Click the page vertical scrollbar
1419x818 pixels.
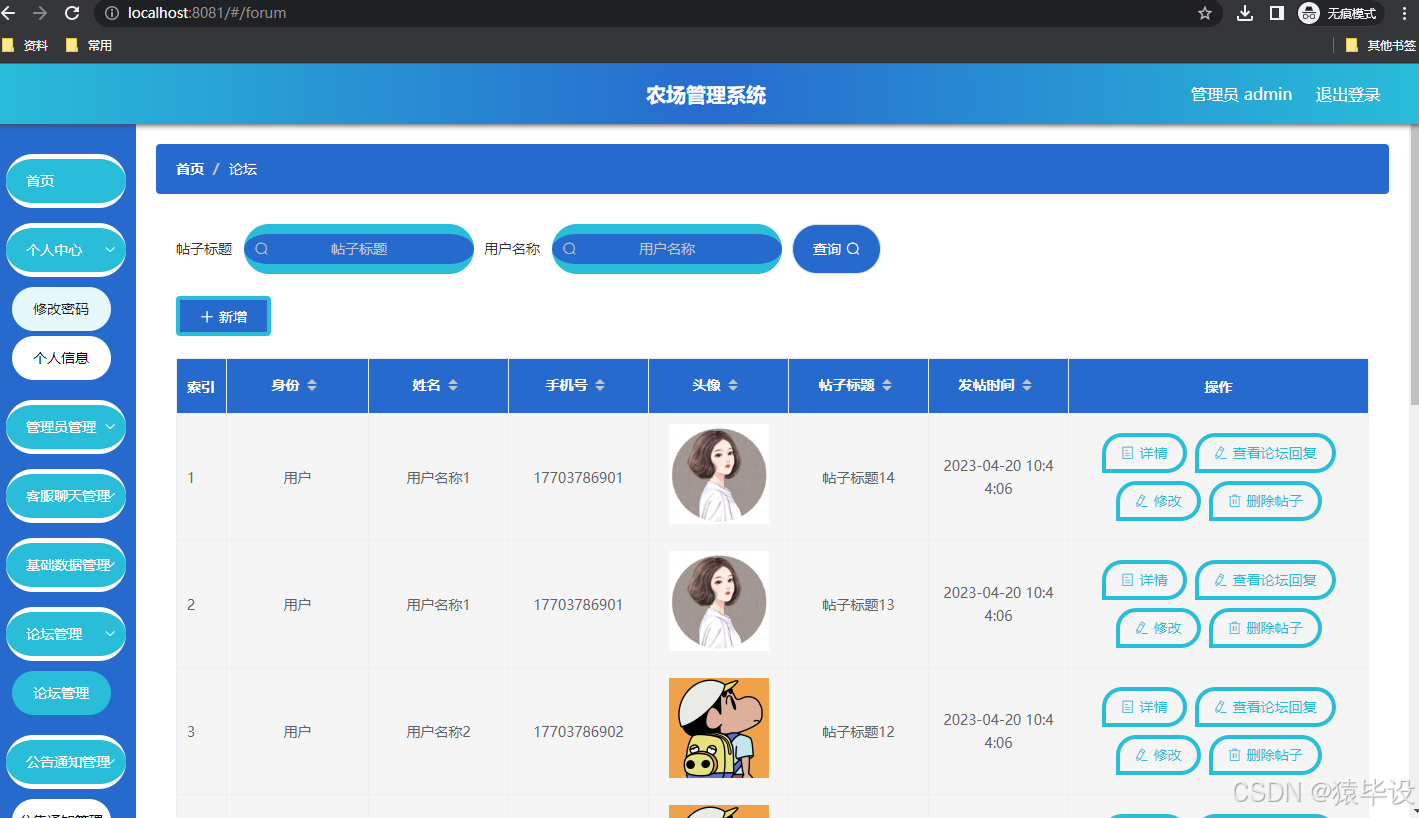tap(1414, 264)
